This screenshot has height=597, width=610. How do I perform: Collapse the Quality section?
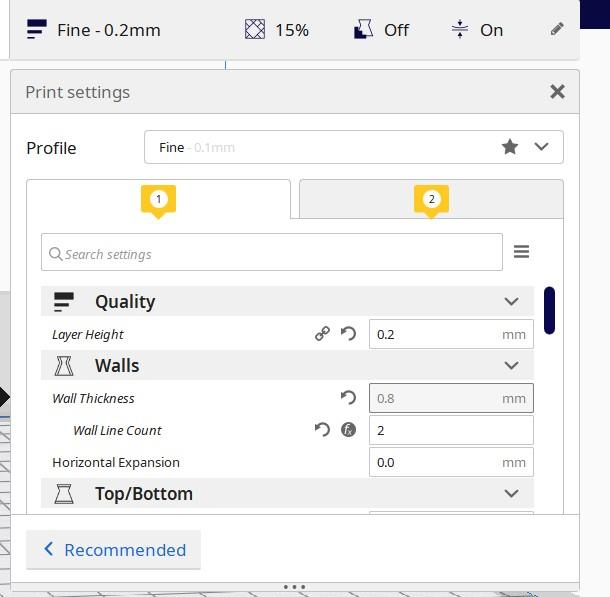[x=511, y=301]
